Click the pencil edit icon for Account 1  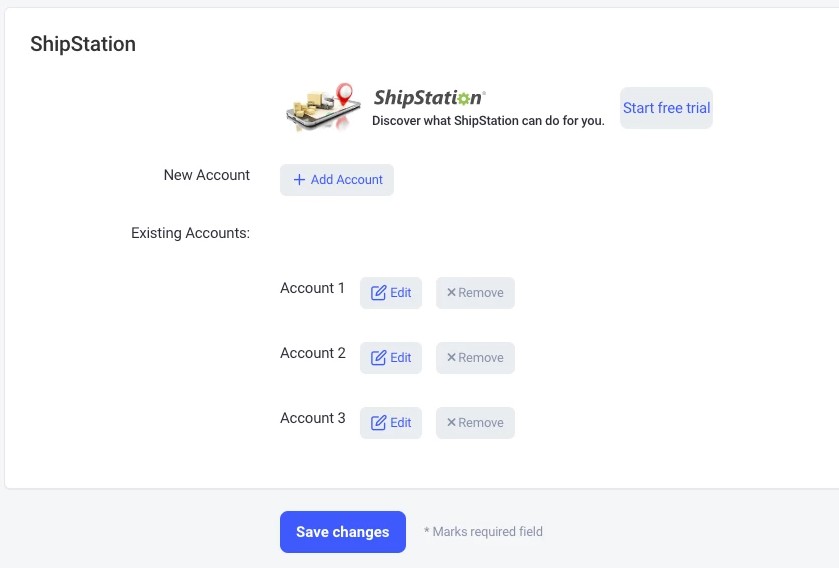pos(378,293)
